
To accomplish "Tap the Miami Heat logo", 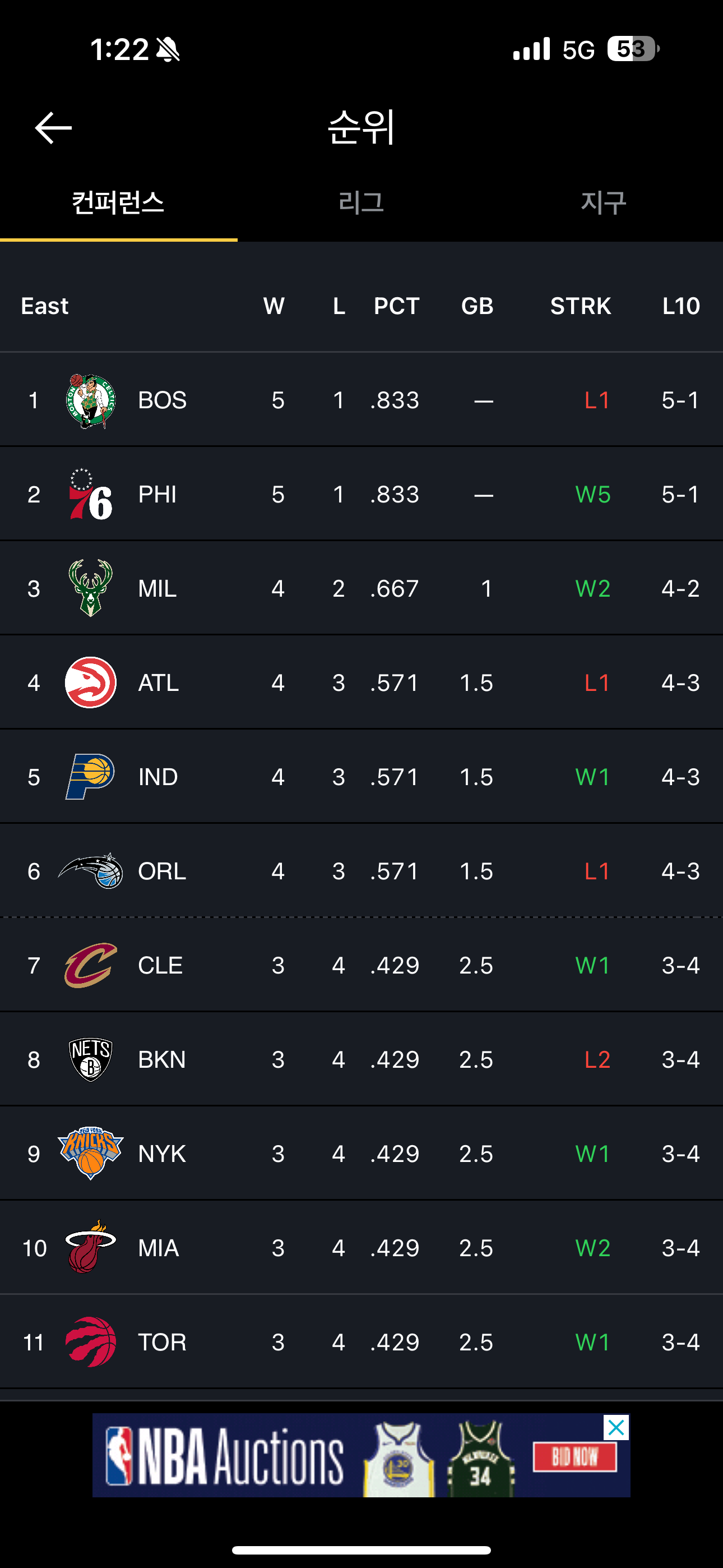I will [91, 1248].
